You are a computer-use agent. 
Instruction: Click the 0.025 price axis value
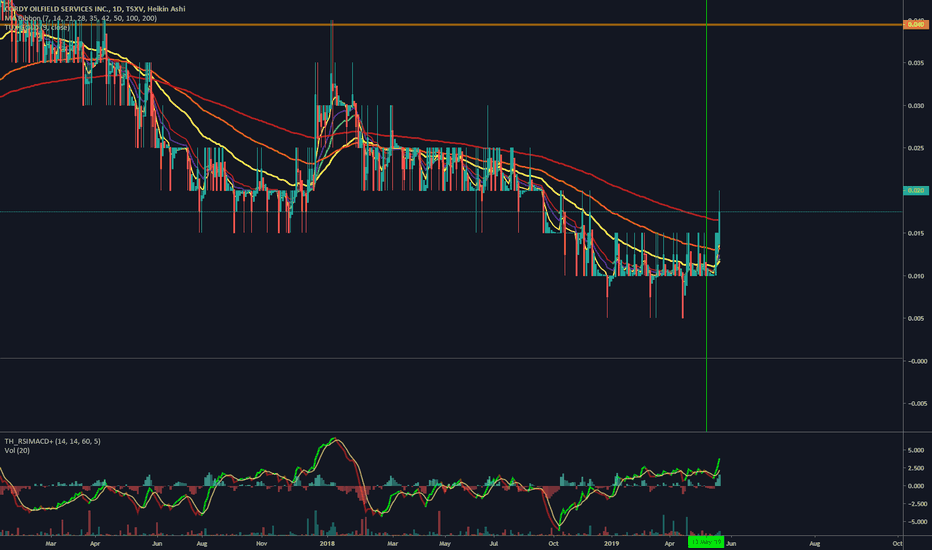pyautogui.click(x=915, y=148)
